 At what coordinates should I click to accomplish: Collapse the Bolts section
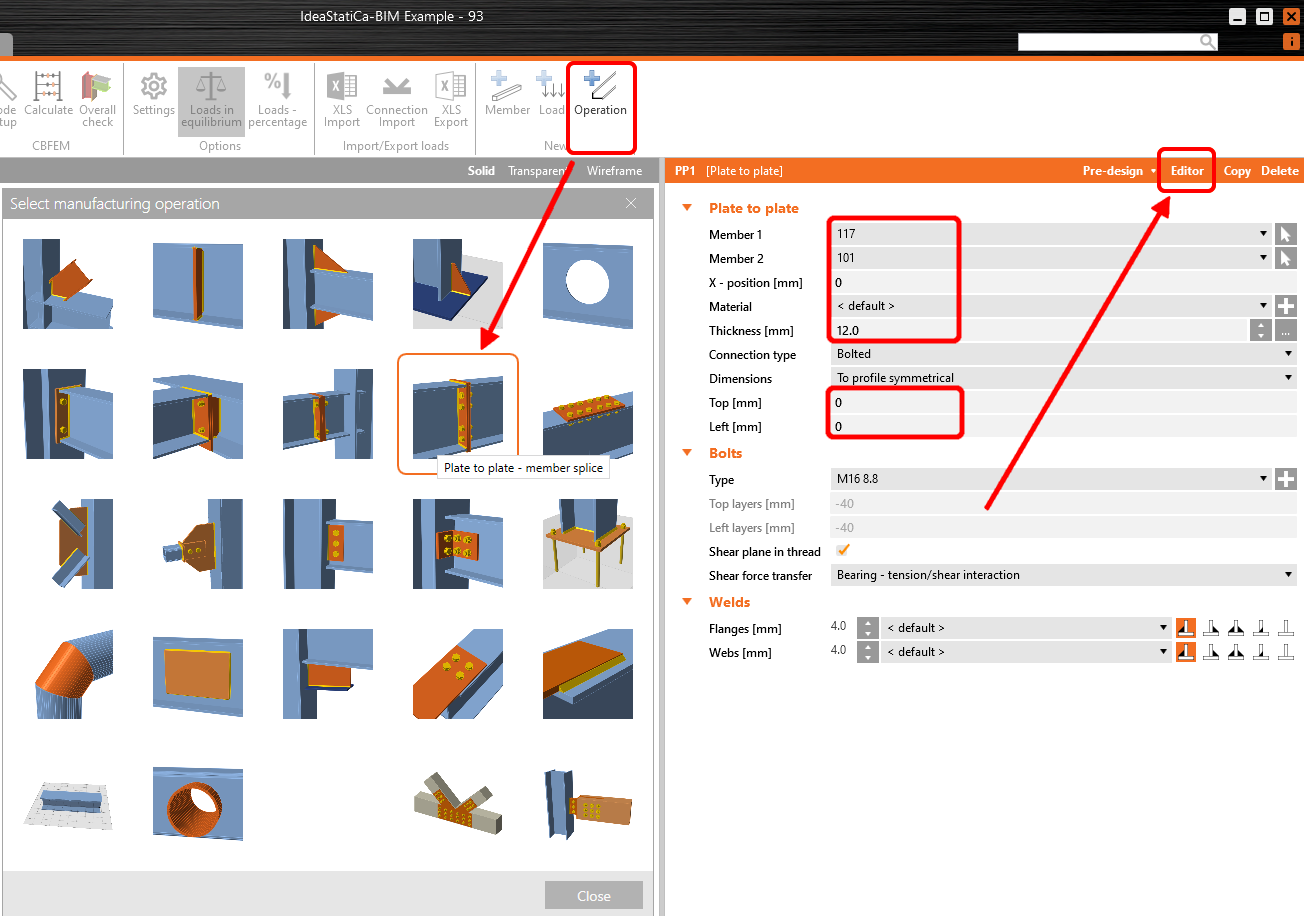click(686, 453)
